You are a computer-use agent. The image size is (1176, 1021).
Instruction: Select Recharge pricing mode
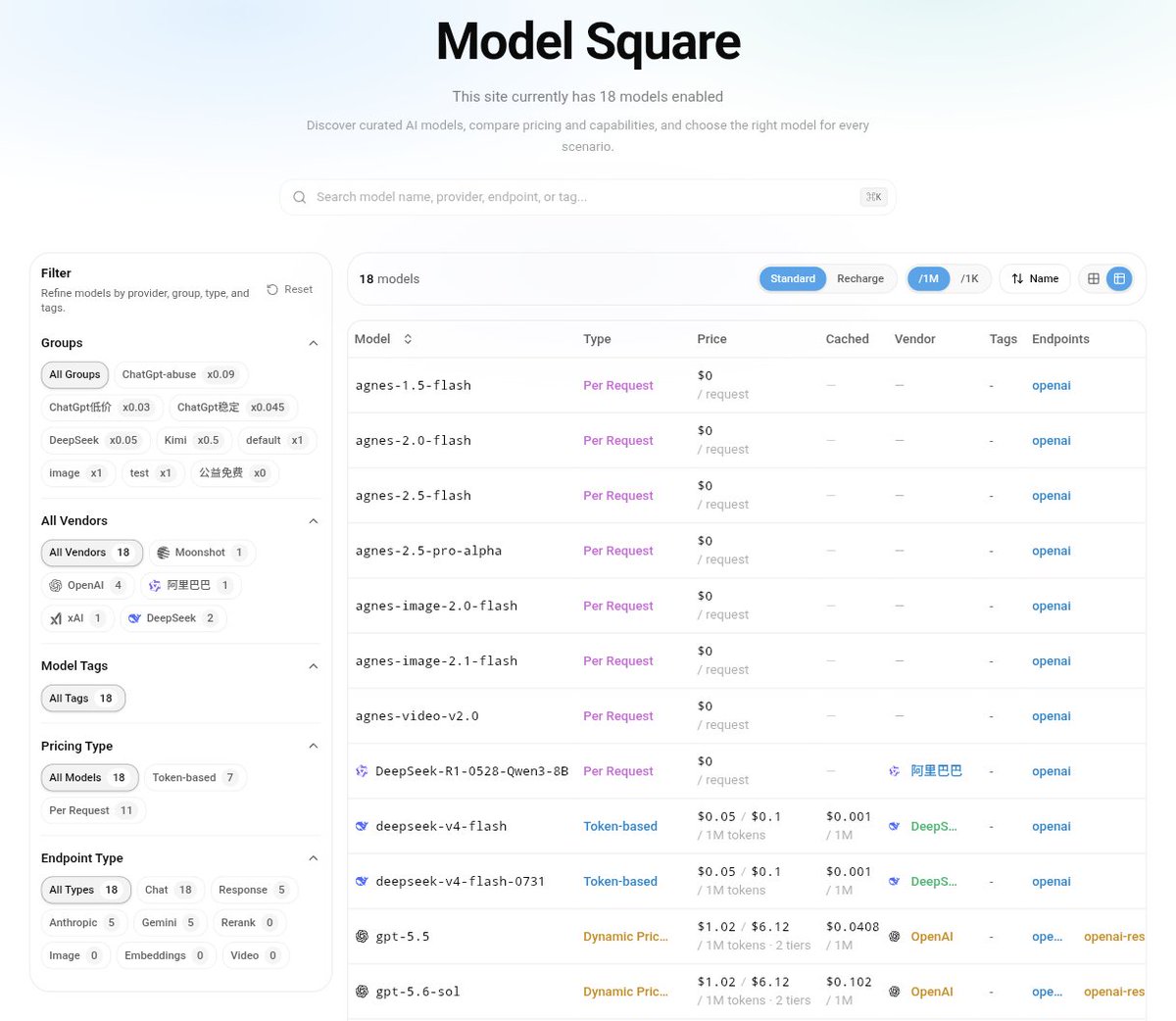tap(860, 278)
